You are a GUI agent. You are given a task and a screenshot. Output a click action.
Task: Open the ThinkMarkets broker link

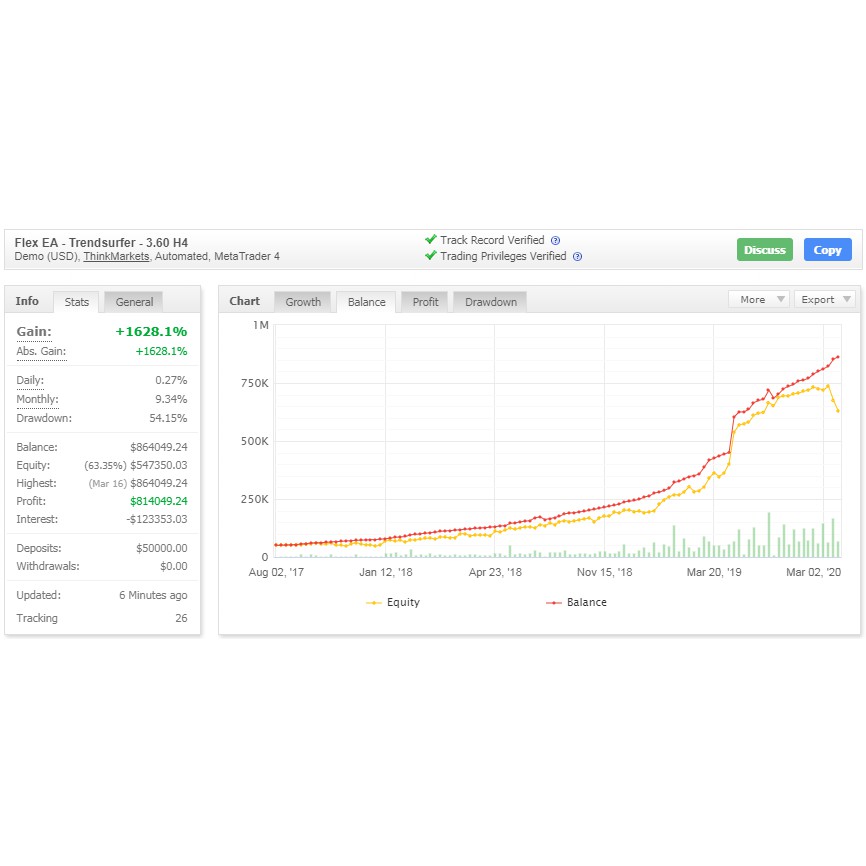pos(116,257)
